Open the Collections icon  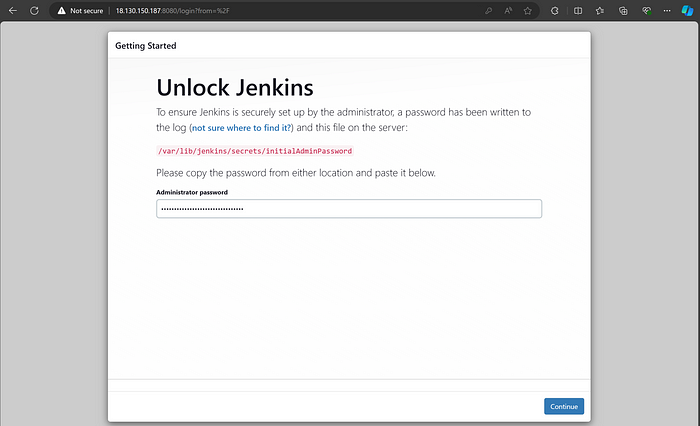pyautogui.click(x=623, y=11)
